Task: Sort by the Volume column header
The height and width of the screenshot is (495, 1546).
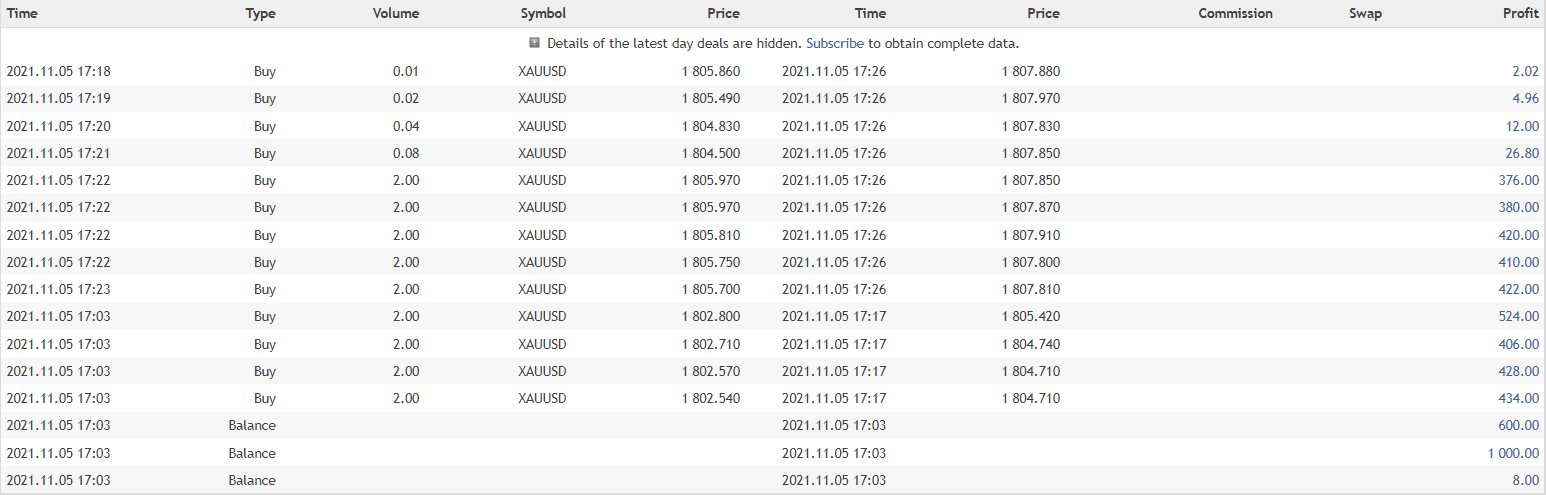Action: (395, 14)
